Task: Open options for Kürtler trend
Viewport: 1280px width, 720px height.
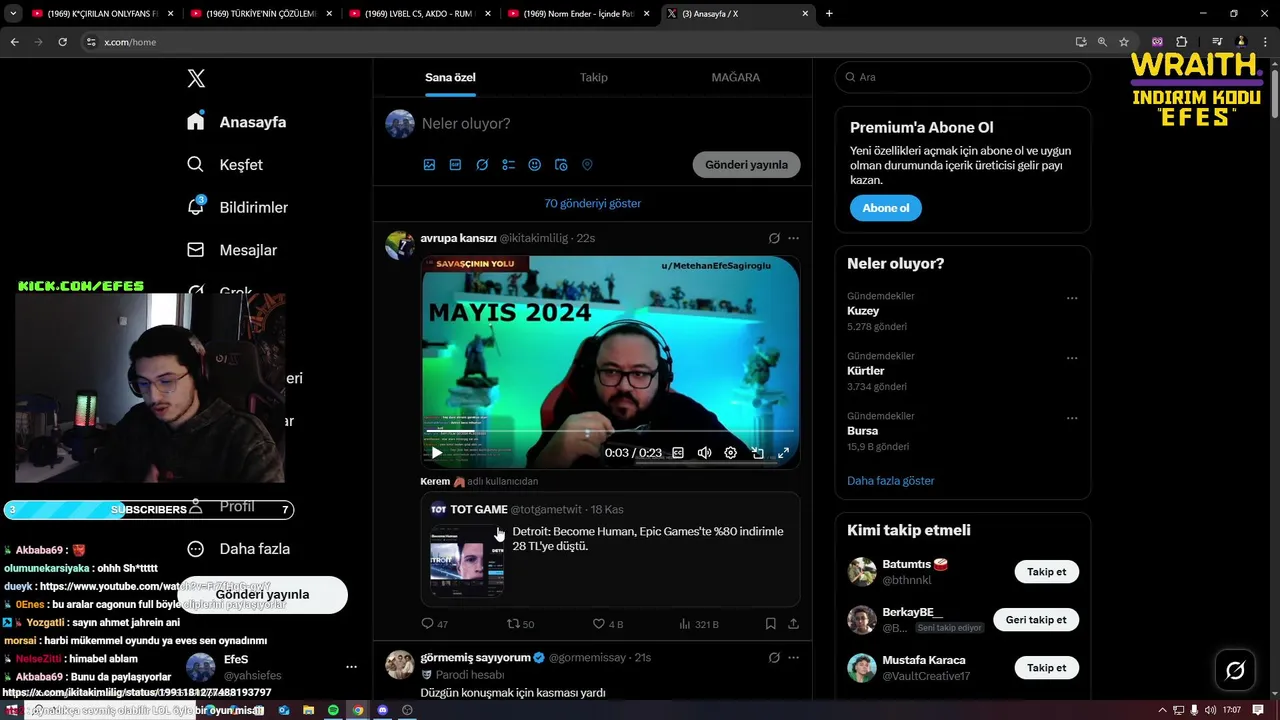Action: (1072, 358)
